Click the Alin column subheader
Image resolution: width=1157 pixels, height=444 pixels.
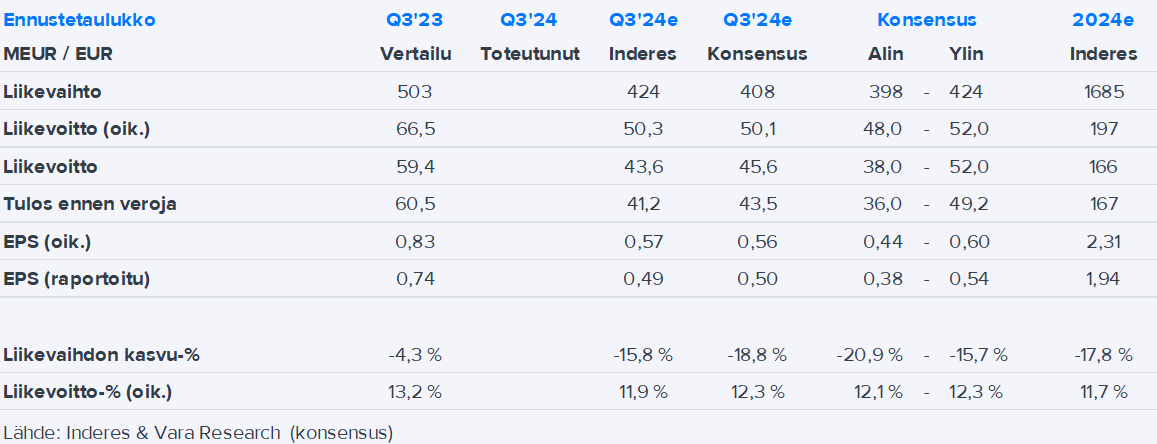point(886,54)
